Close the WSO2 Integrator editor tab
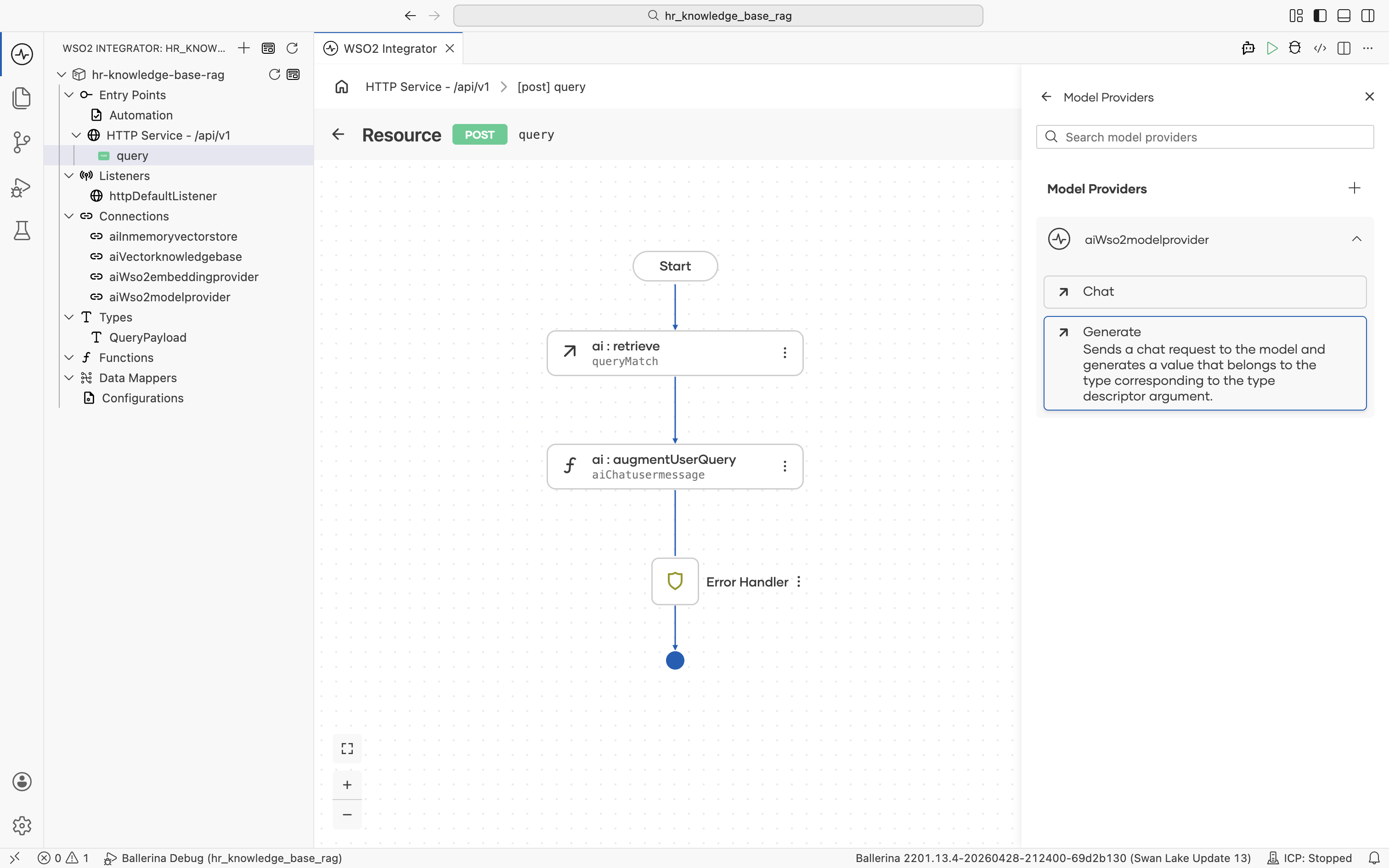Viewport: 1389px width, 868px height. pos(450,48)
